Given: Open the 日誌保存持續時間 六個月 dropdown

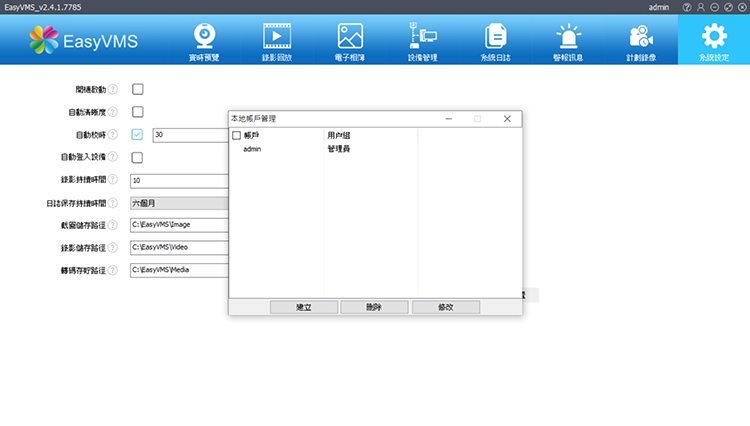Looking at the screenshot, I should [x=180, y=203].
